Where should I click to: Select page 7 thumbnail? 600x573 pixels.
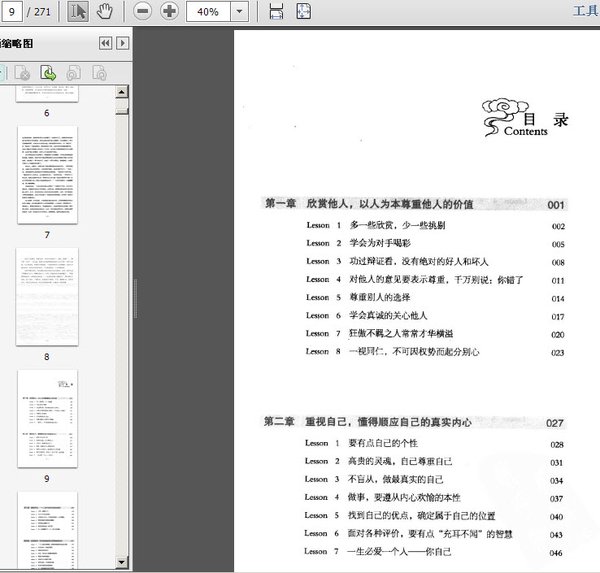coord(47,175)
